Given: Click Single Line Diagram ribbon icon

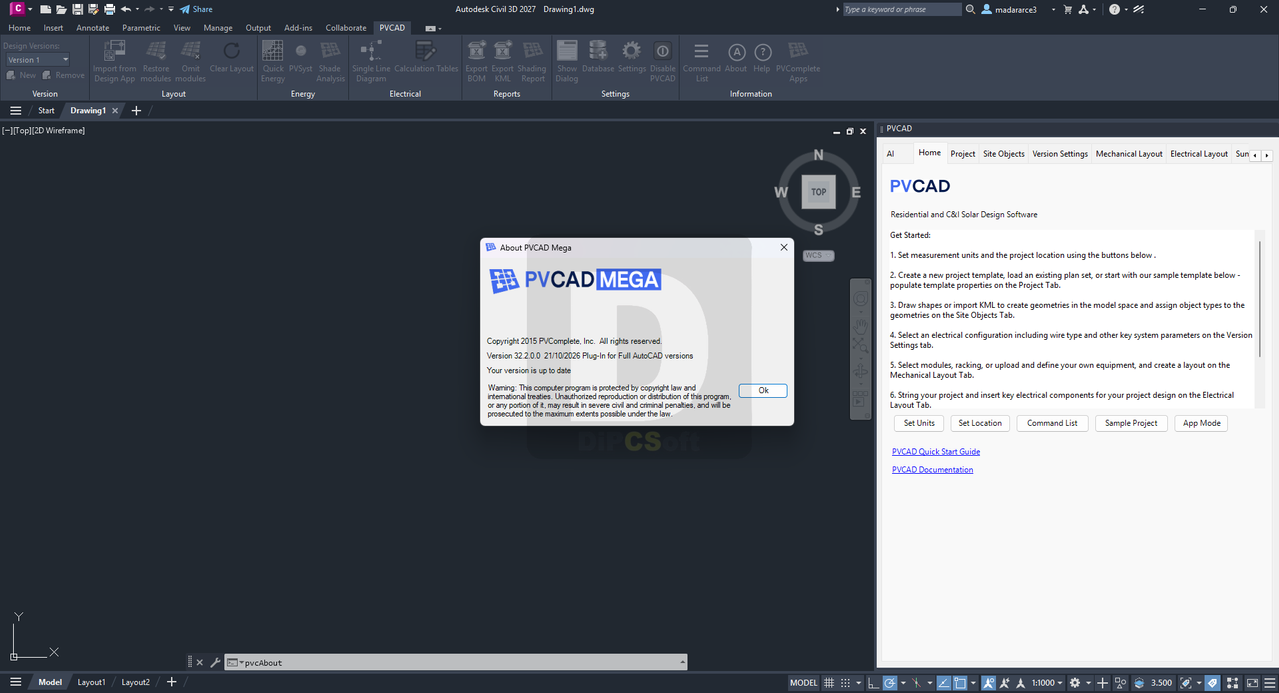Looking at the screenshot, I should [371, 61].
